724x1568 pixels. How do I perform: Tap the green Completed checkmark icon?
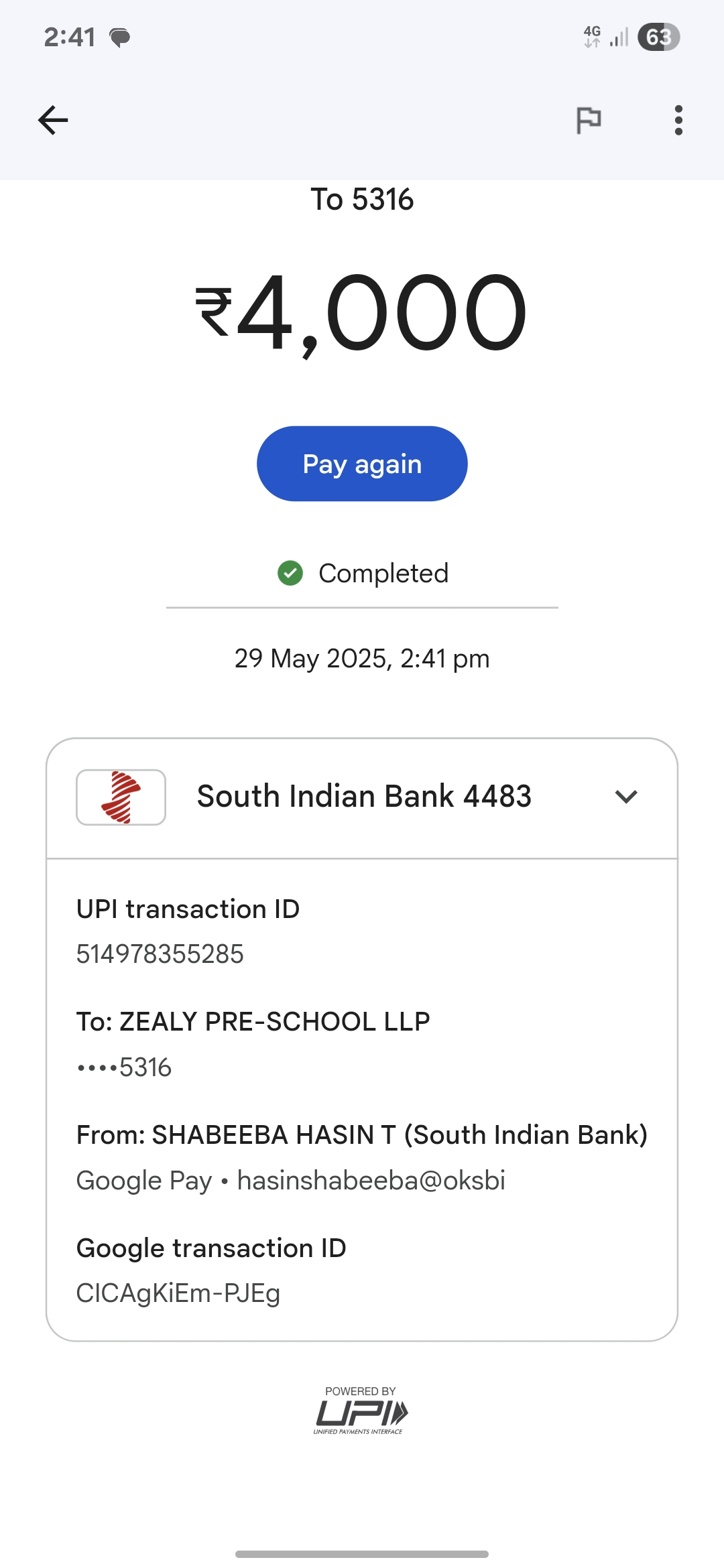click(x=290, y=573)
